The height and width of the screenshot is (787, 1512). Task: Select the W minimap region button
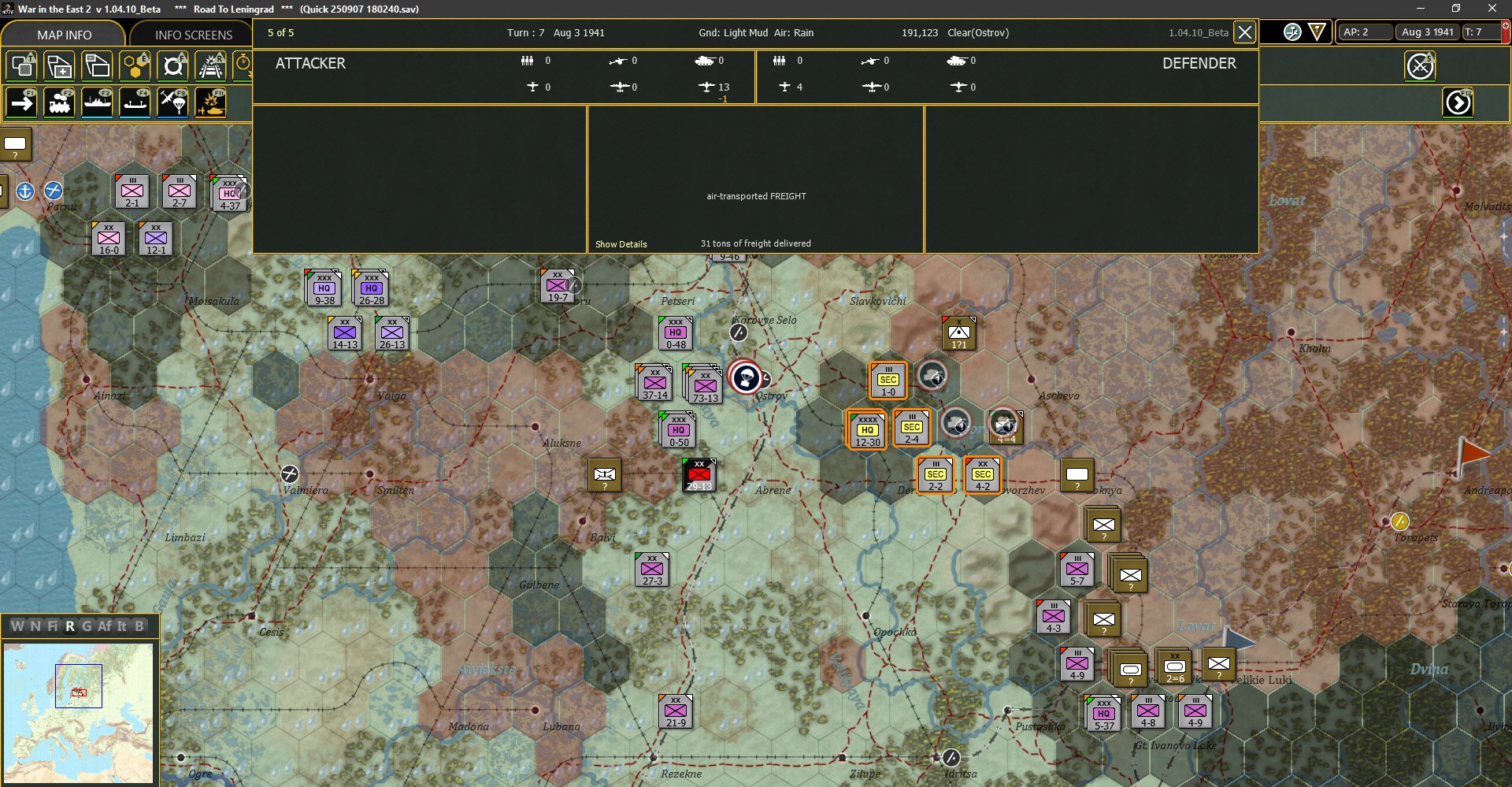[17, 626]
